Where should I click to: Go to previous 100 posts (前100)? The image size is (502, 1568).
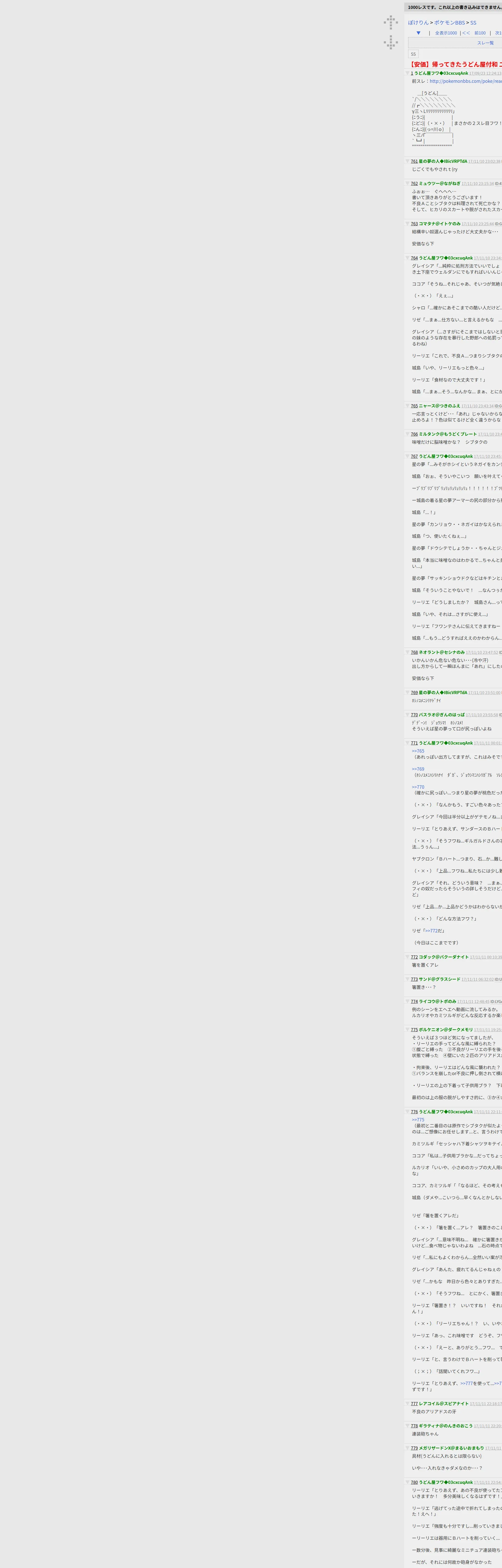pos(480,33)
